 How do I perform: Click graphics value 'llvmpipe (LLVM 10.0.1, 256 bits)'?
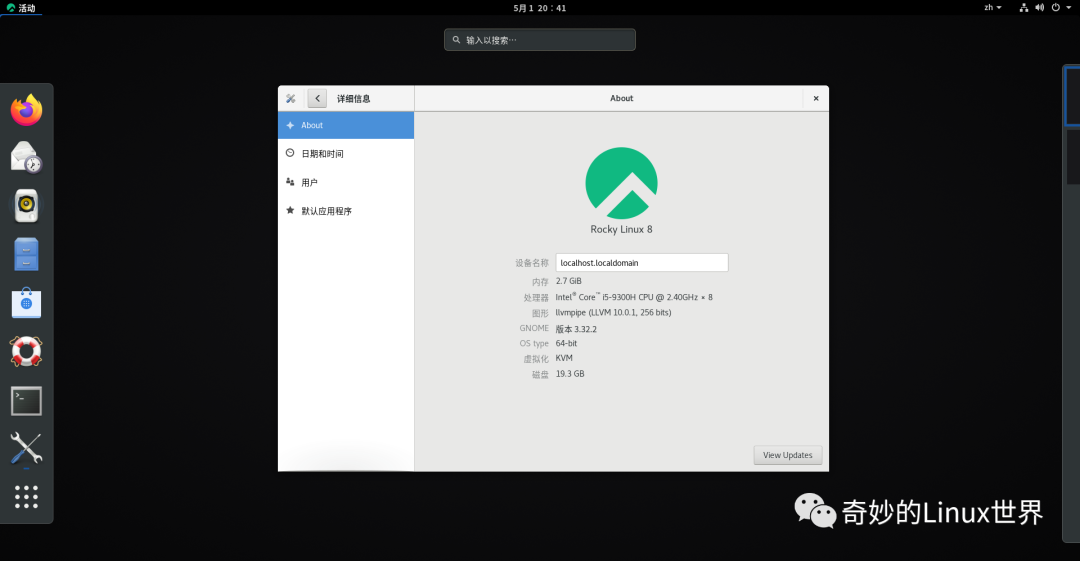[x=614, y=313]
